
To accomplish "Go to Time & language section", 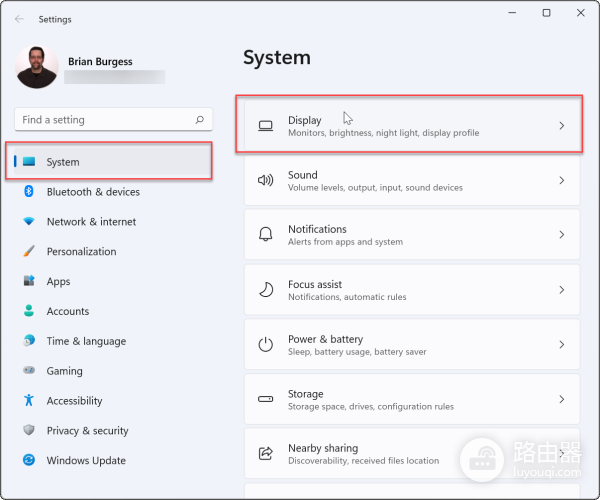I will point(86,342).
